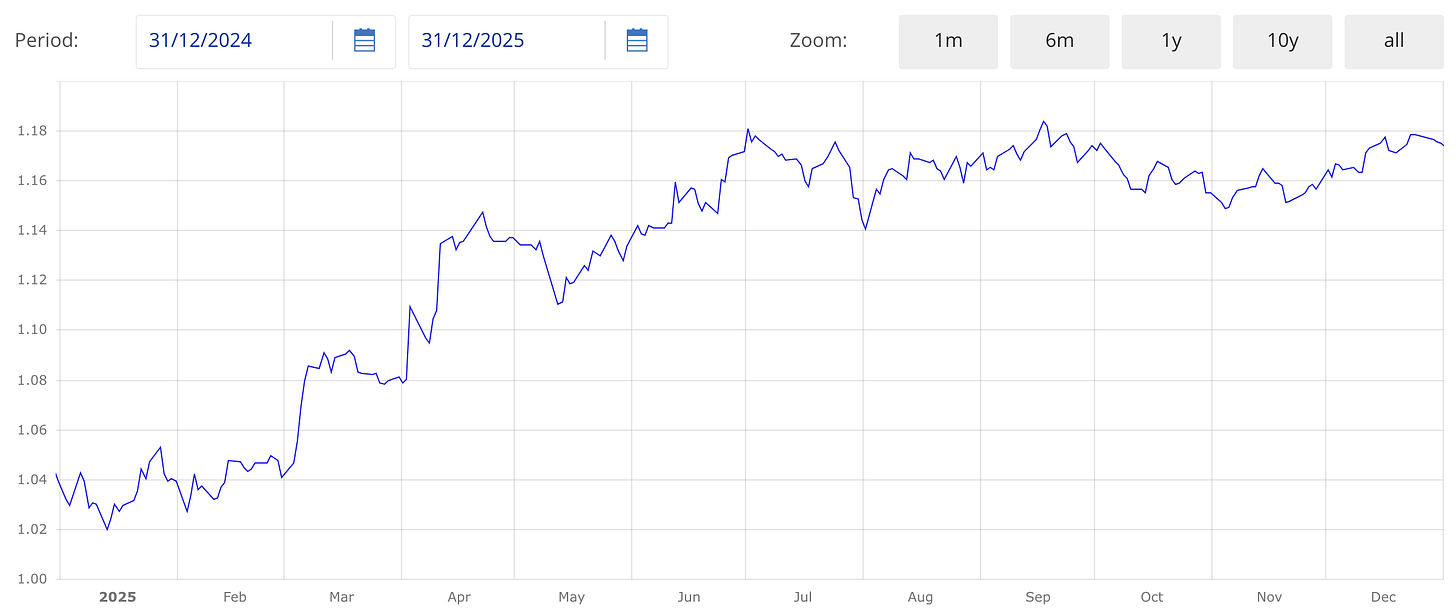
Task: Select the 'Zoom:' label
Action: (818, 41)
